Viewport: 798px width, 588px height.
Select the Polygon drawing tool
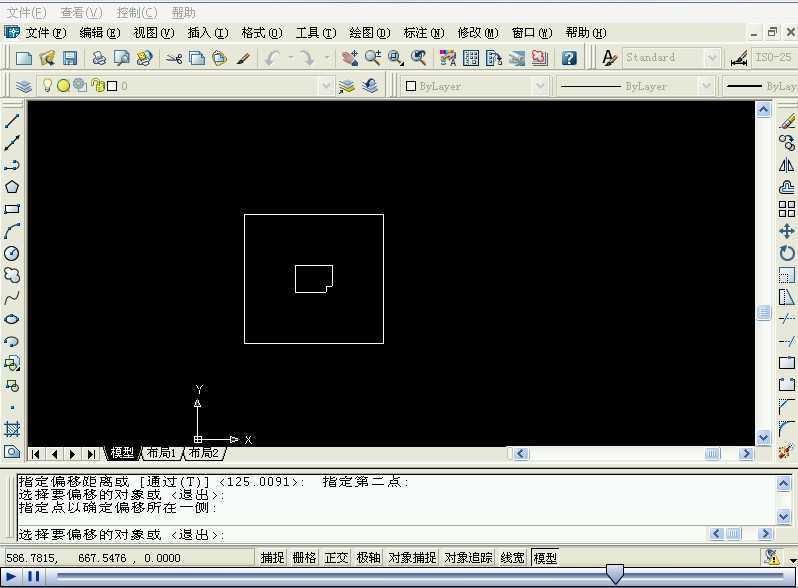pyautogui.click(x=12, y=187)
